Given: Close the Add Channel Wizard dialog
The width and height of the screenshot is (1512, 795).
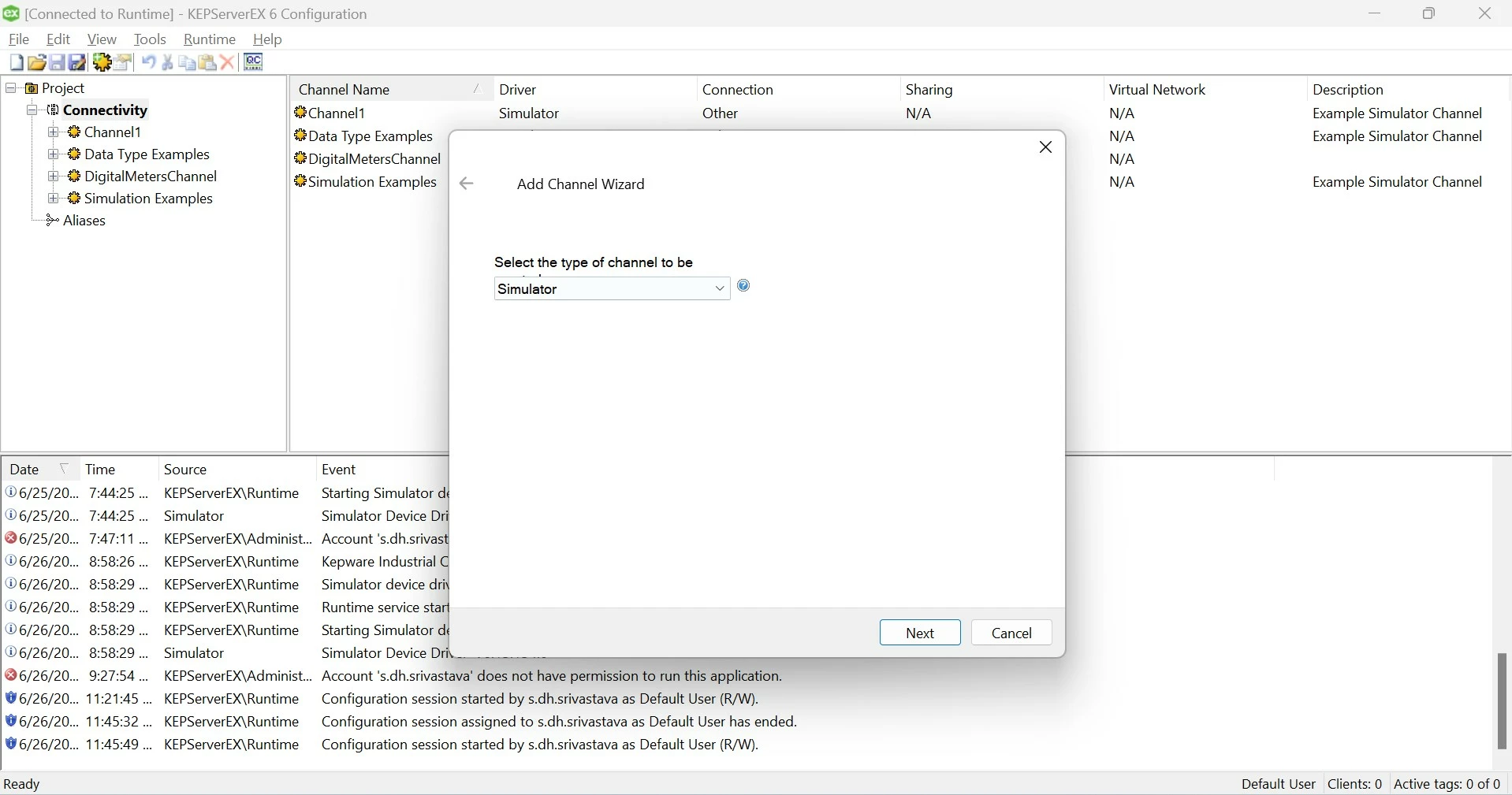Looking at the screenshot, I should point(1046,147).
